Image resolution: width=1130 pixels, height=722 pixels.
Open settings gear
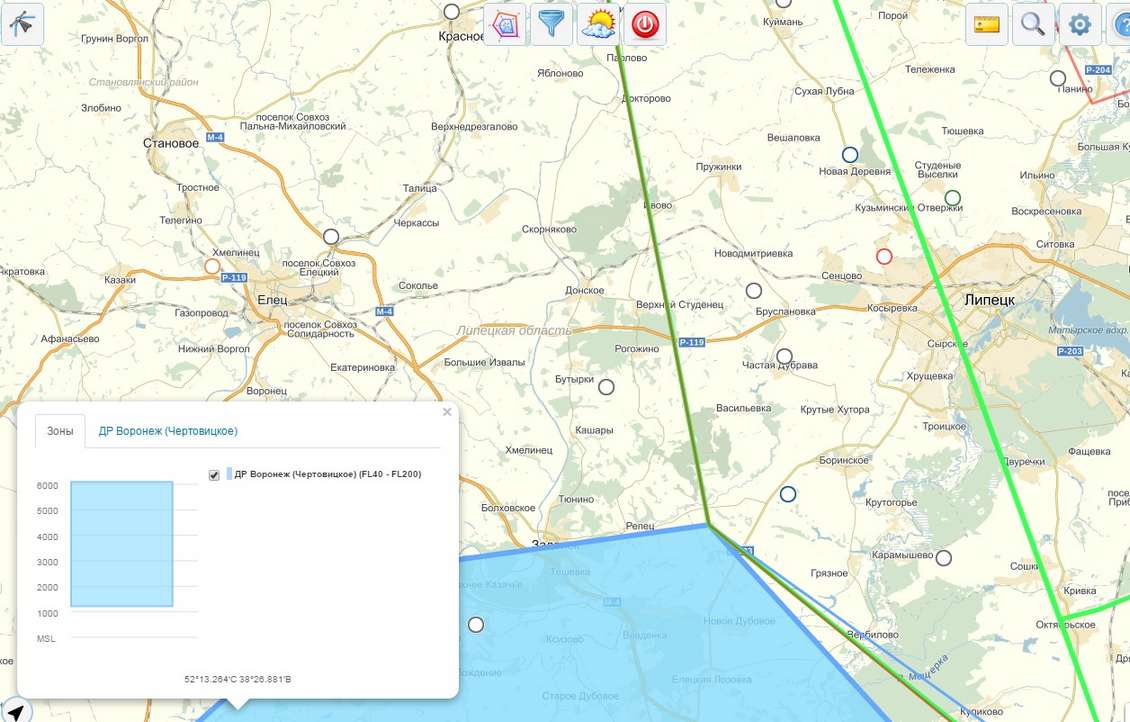(x=1079, y=24)
